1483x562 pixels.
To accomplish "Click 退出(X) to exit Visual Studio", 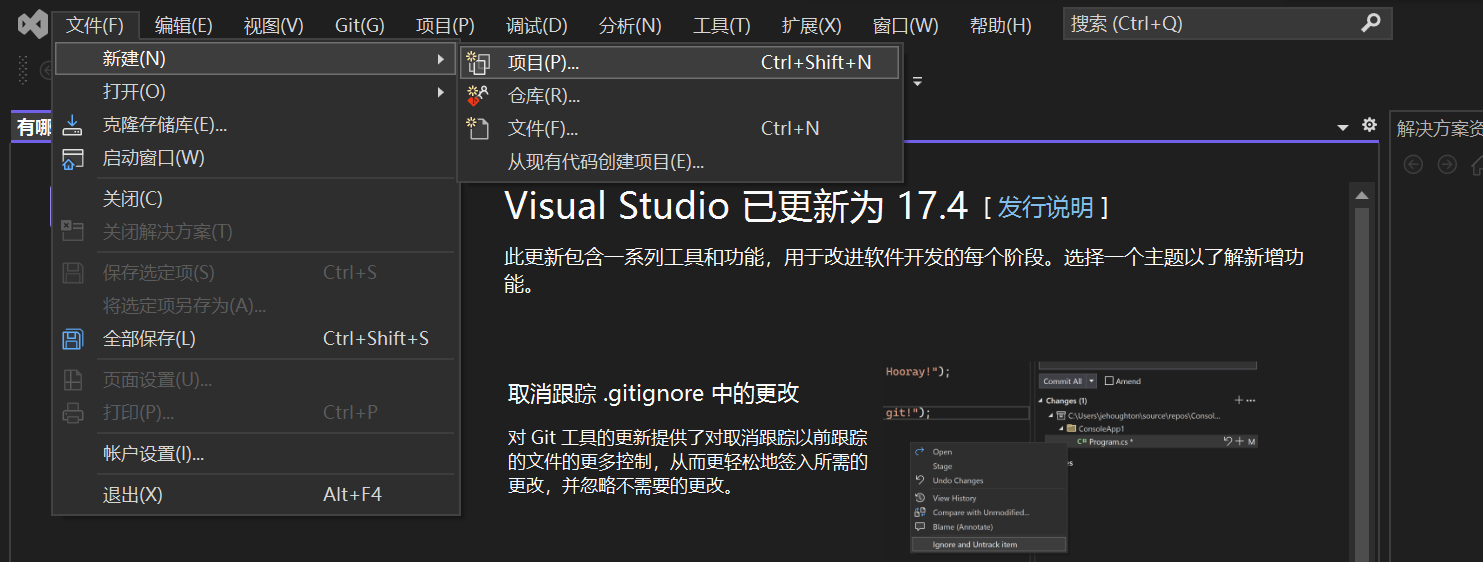I will click(132, 495).
